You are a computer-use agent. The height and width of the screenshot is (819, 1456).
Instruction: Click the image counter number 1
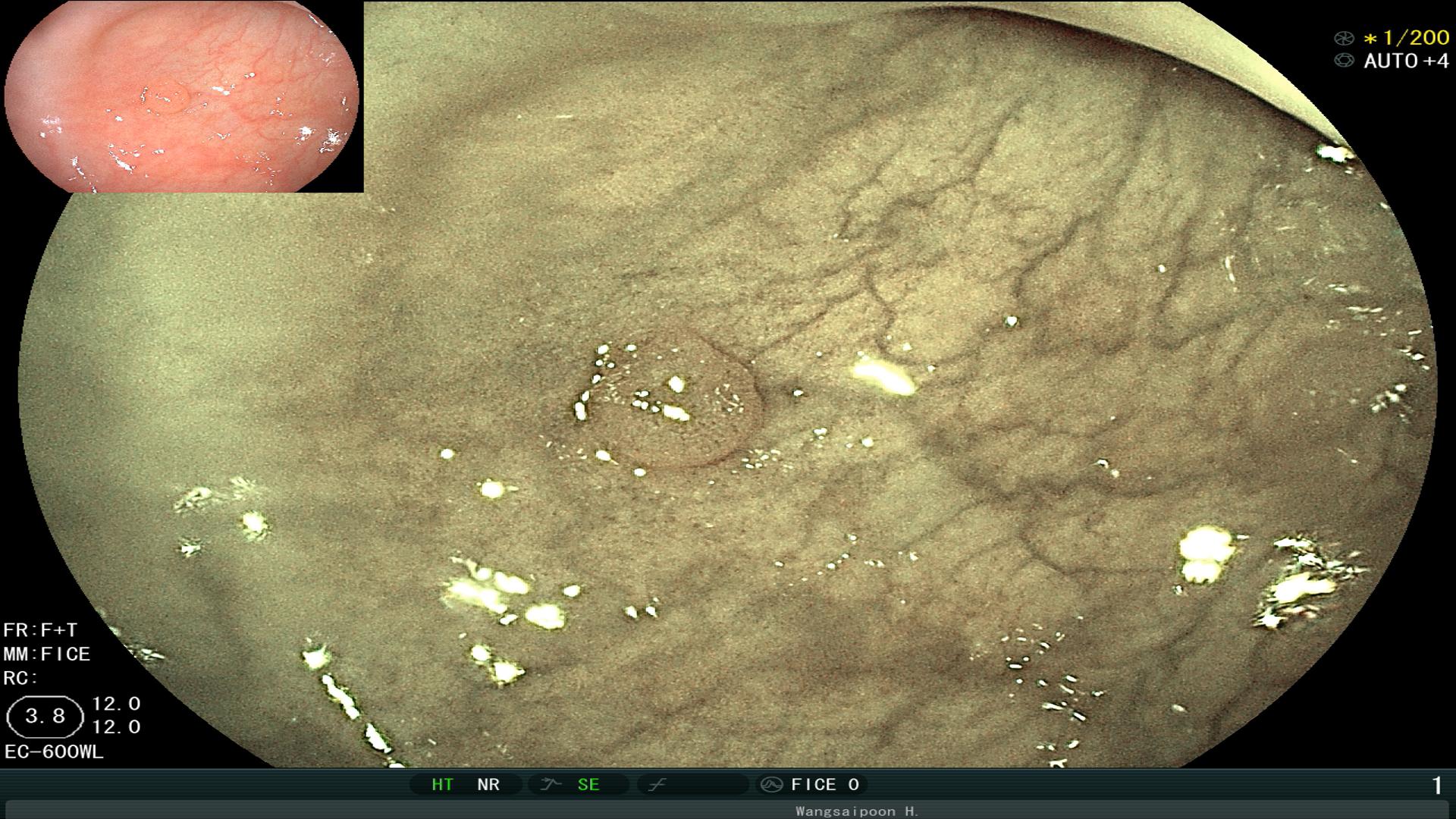pos(1436,786)
